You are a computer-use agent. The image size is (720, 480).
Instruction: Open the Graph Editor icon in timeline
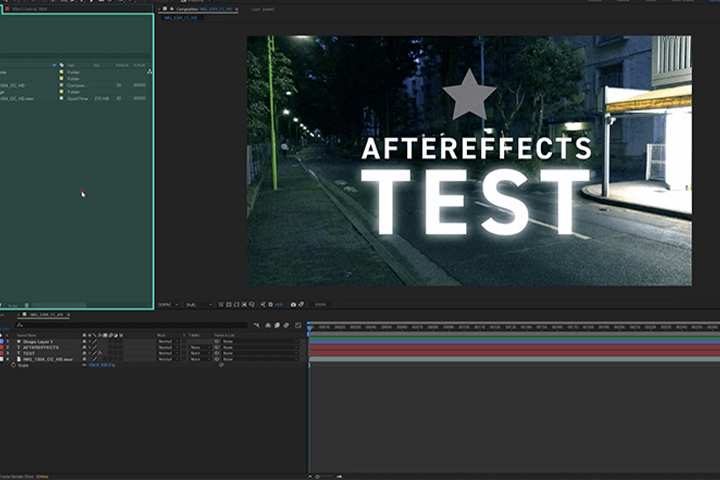click(x=298, y=325)
